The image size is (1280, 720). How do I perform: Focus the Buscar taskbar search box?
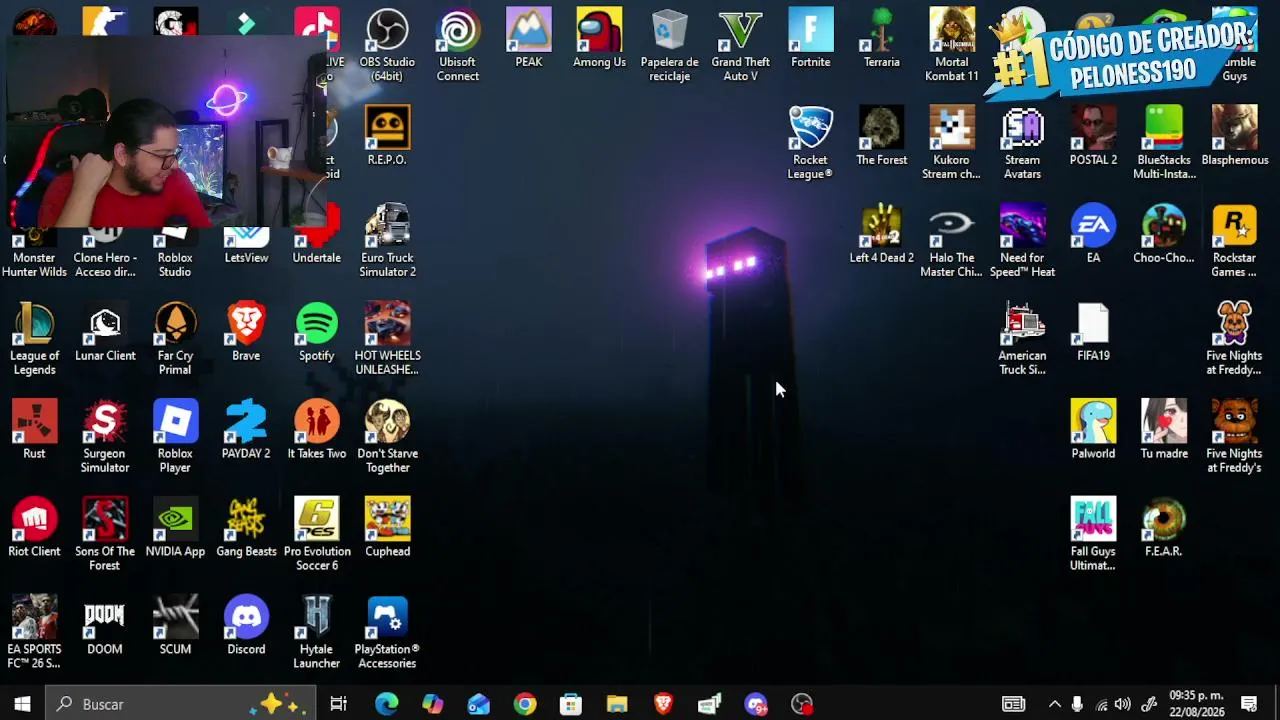click(x=181, y=704)
